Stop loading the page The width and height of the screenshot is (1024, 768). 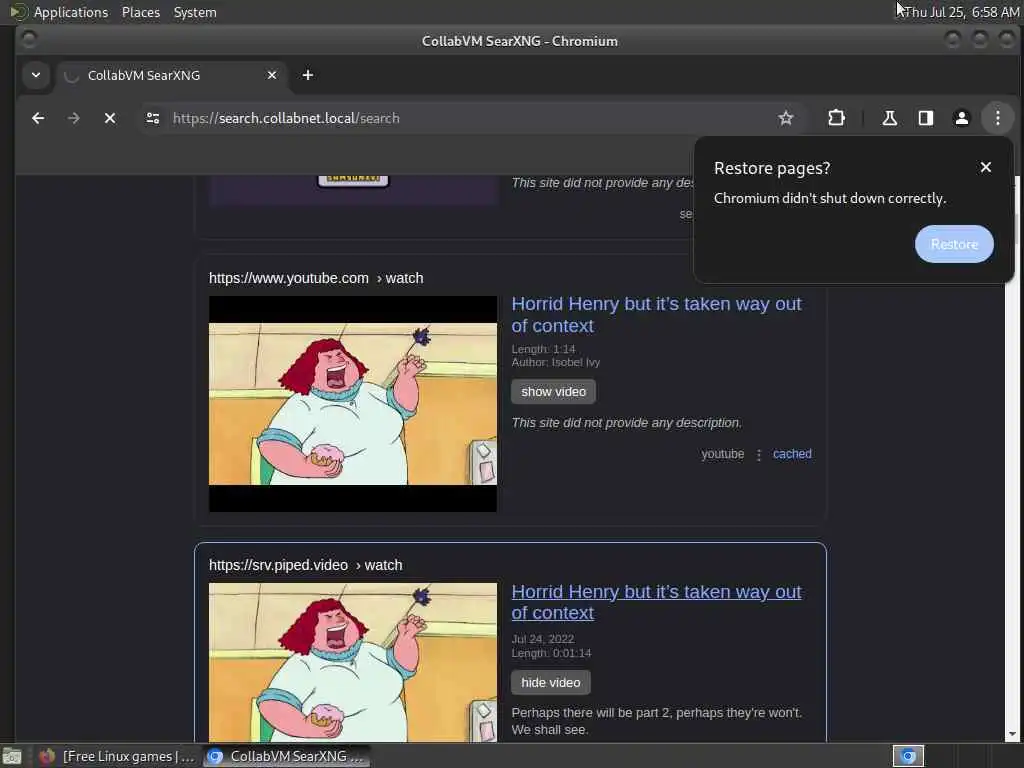[110, 118]
